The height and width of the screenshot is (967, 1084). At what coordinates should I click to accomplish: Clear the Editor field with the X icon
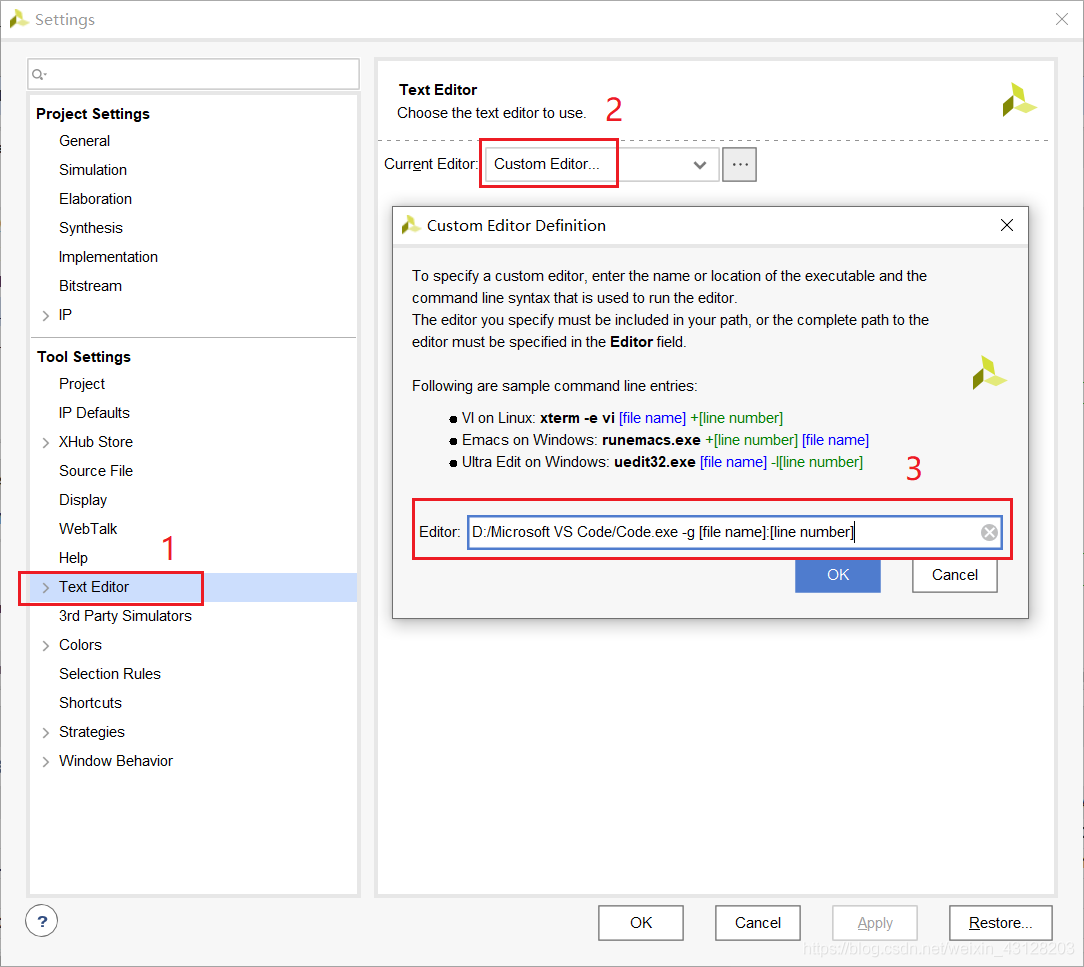pos(989,532)
